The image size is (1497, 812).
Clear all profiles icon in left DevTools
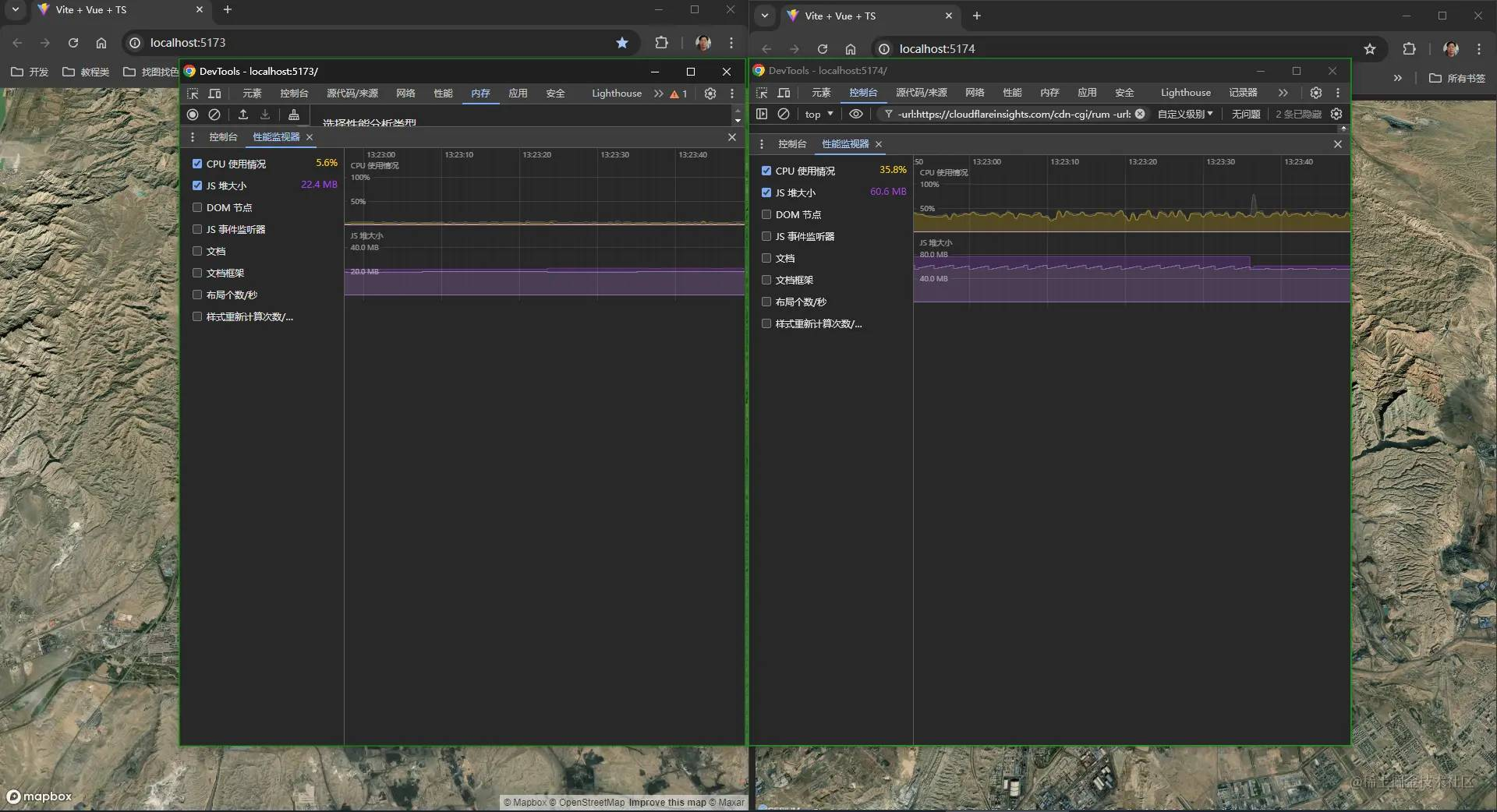tap(214, 115)
